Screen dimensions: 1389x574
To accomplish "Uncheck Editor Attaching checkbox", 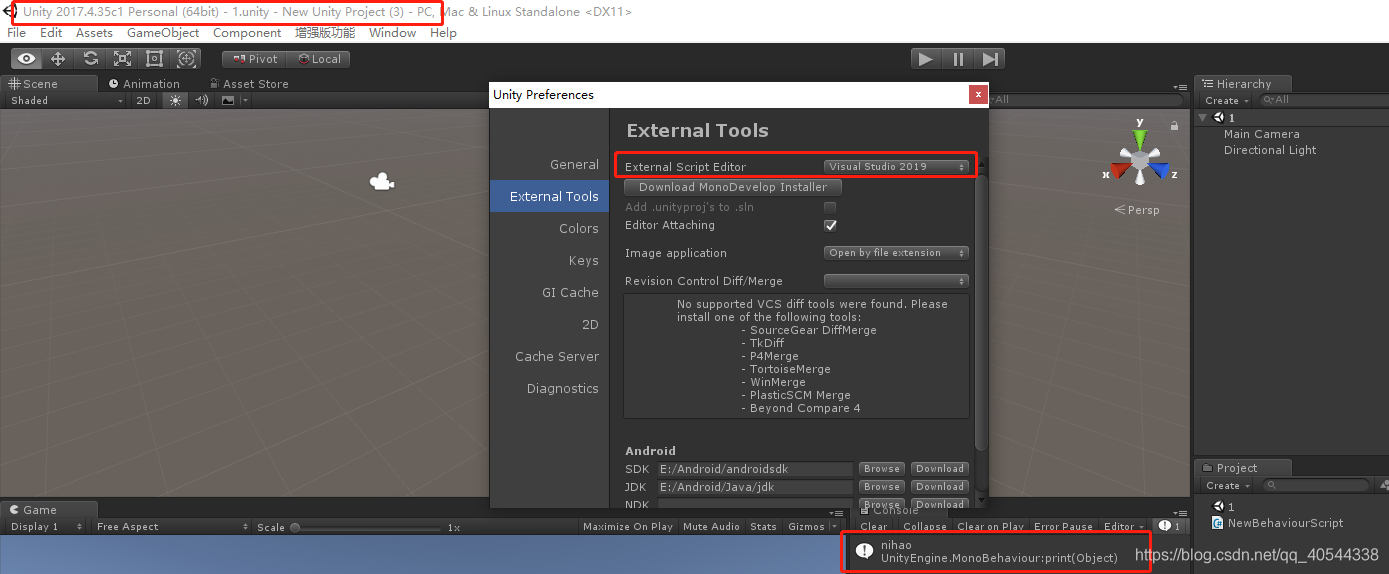I will pyautogui.click(x=830, y=225).
